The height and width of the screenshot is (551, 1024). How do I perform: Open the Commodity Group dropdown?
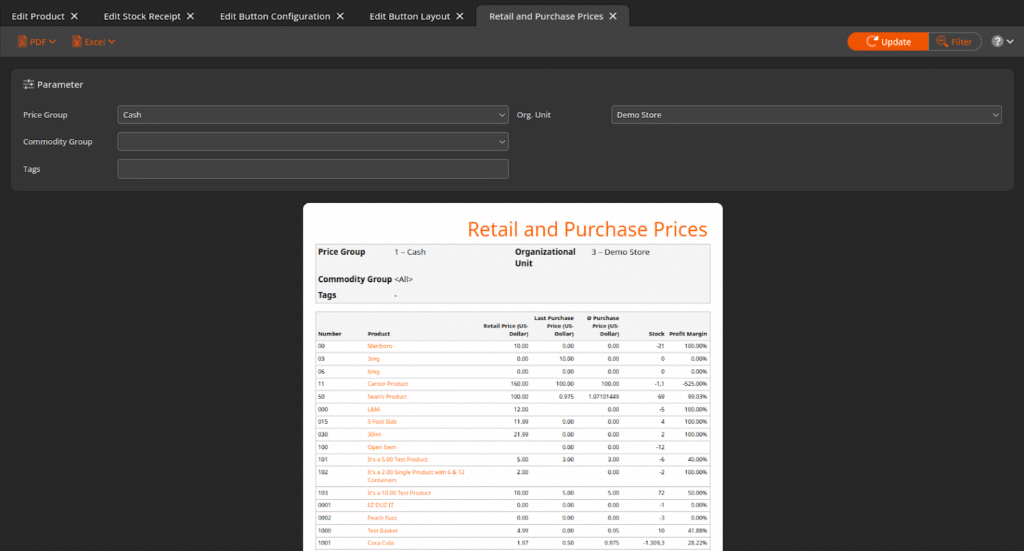click(312, 142)
